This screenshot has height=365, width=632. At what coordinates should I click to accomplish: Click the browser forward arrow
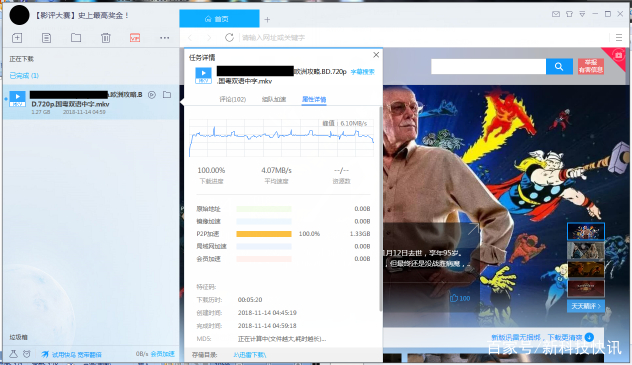pos(209,38)
